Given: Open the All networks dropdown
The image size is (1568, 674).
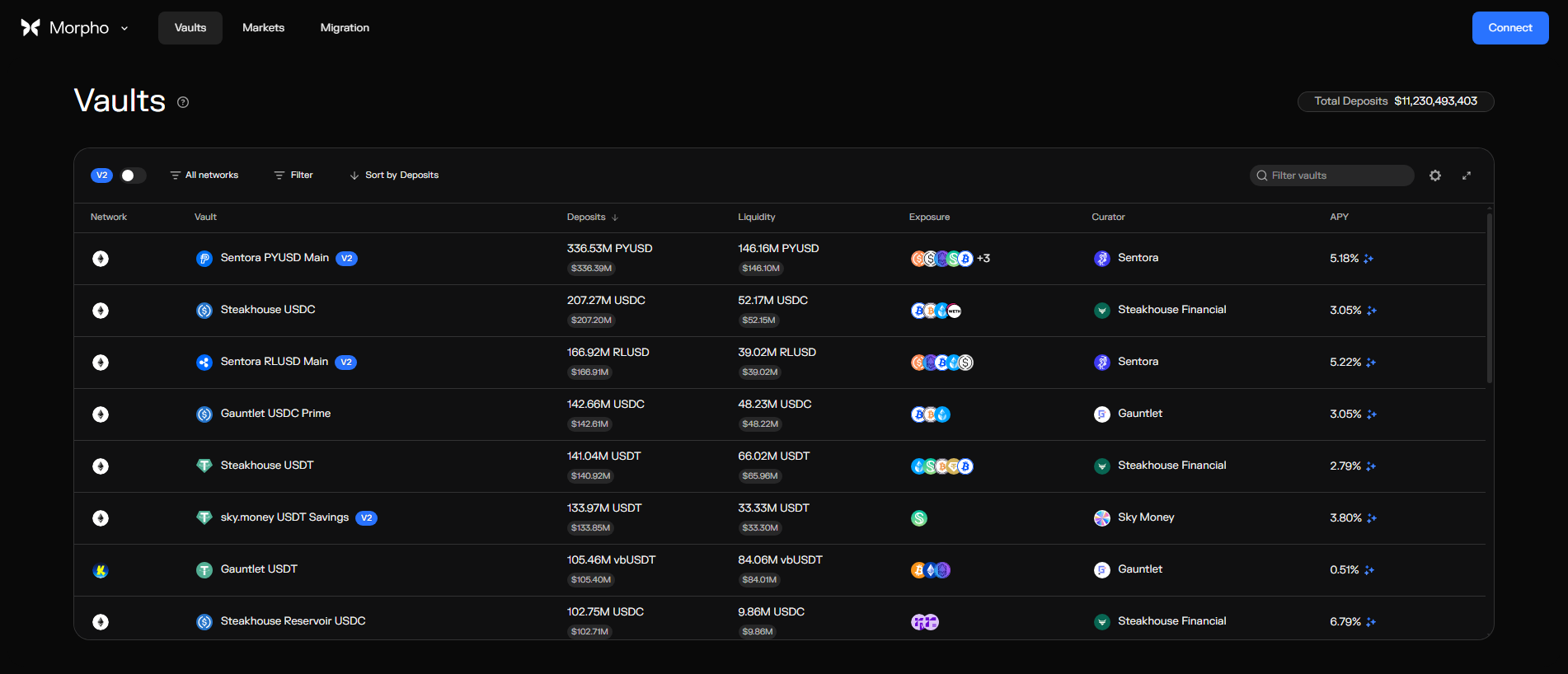Looking at the screenshot, I should click(204, 176).
